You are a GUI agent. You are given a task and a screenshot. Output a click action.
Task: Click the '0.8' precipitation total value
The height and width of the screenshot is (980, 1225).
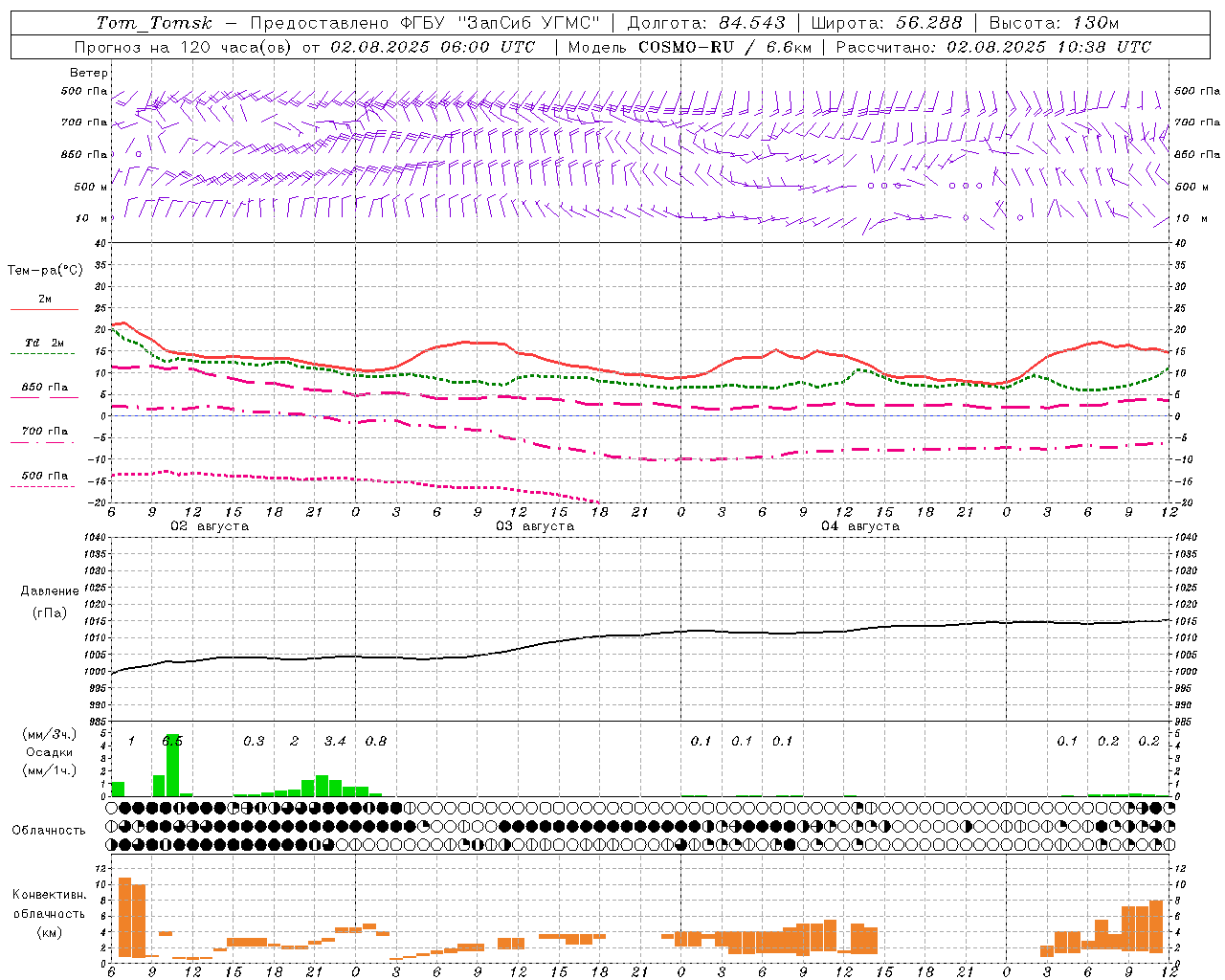point(376,741)
